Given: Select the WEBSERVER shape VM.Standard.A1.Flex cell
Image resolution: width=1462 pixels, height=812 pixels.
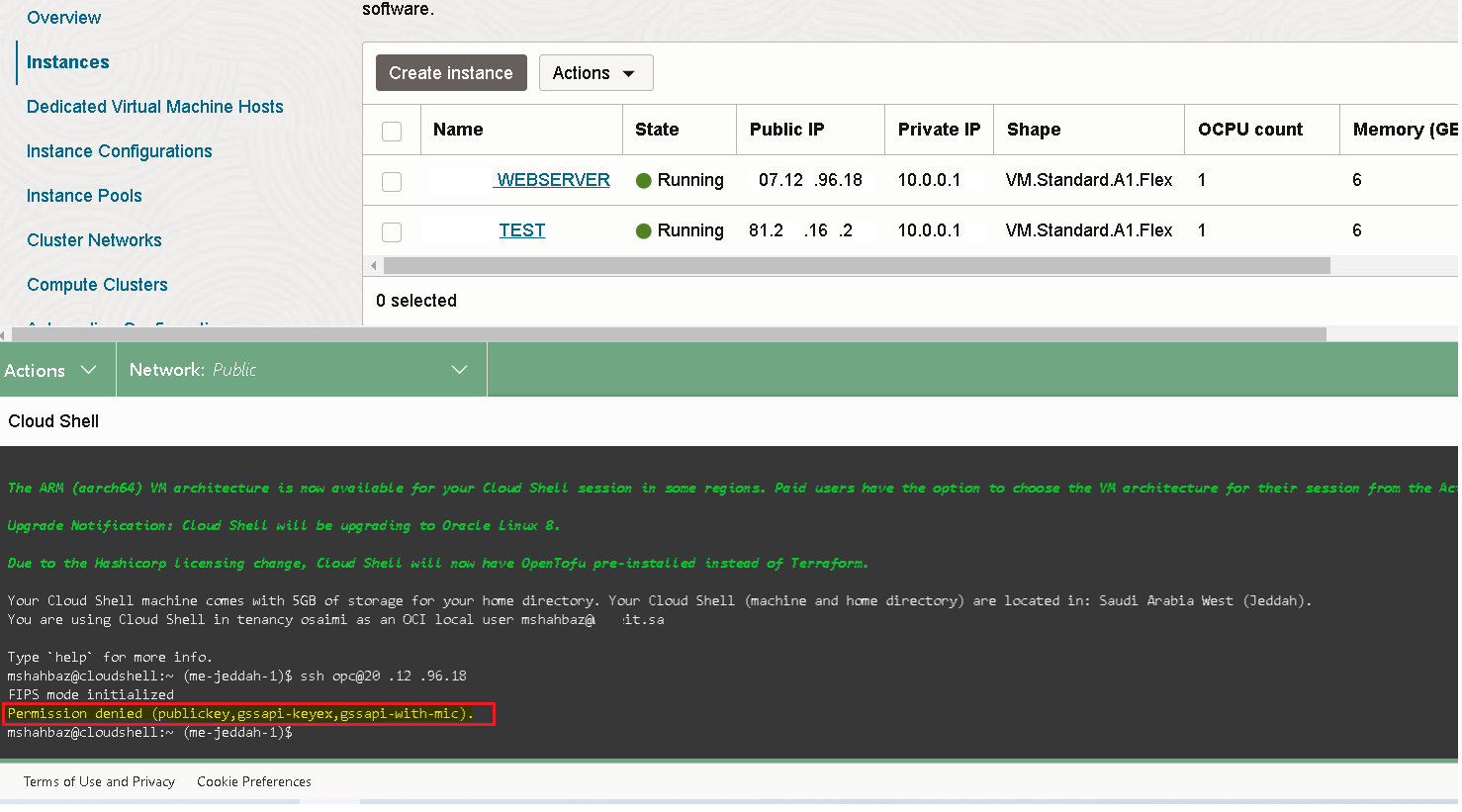Looking at the screenshot, I should pos(1089,180).
